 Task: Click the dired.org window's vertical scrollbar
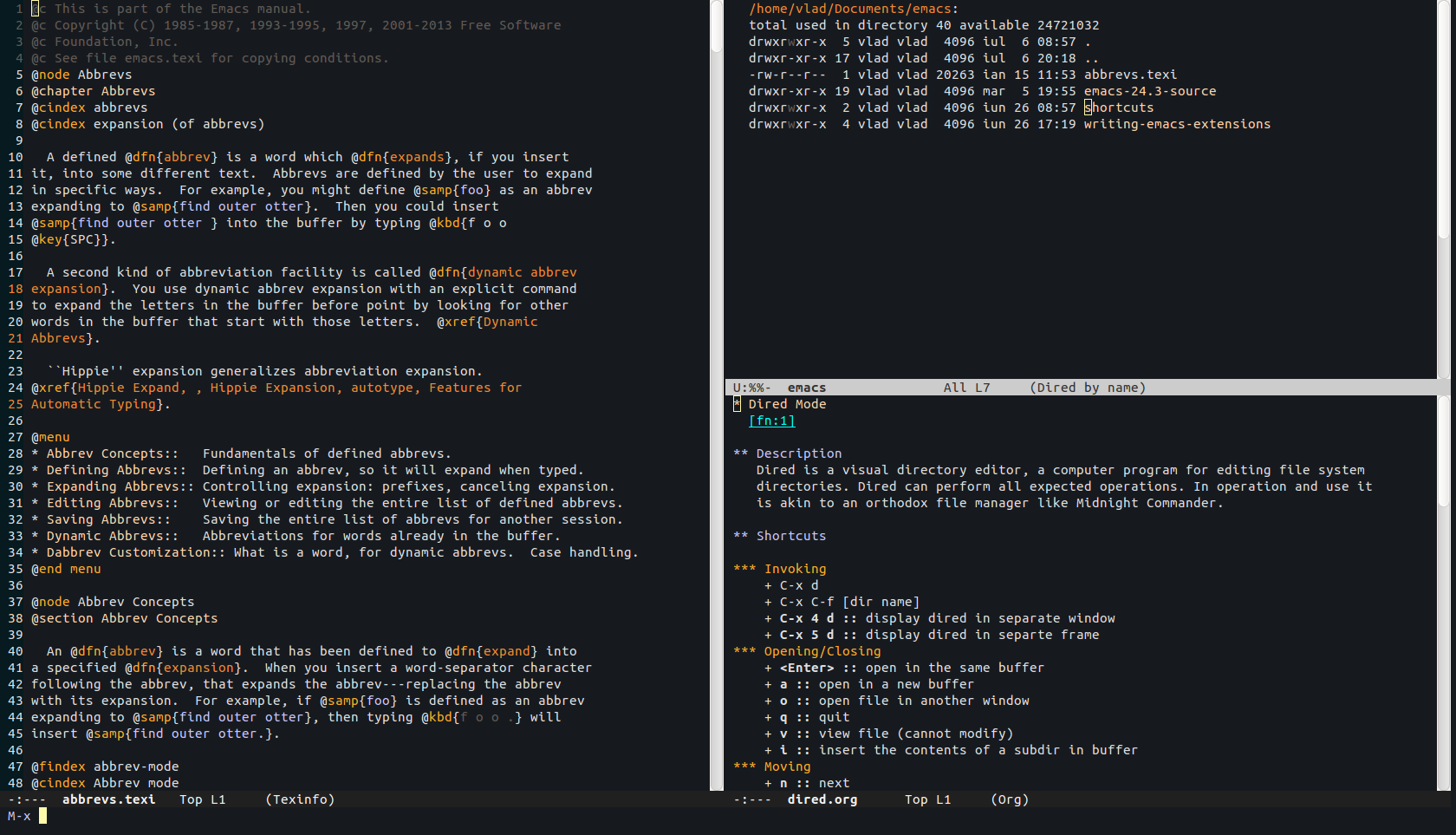(1444, 593)
